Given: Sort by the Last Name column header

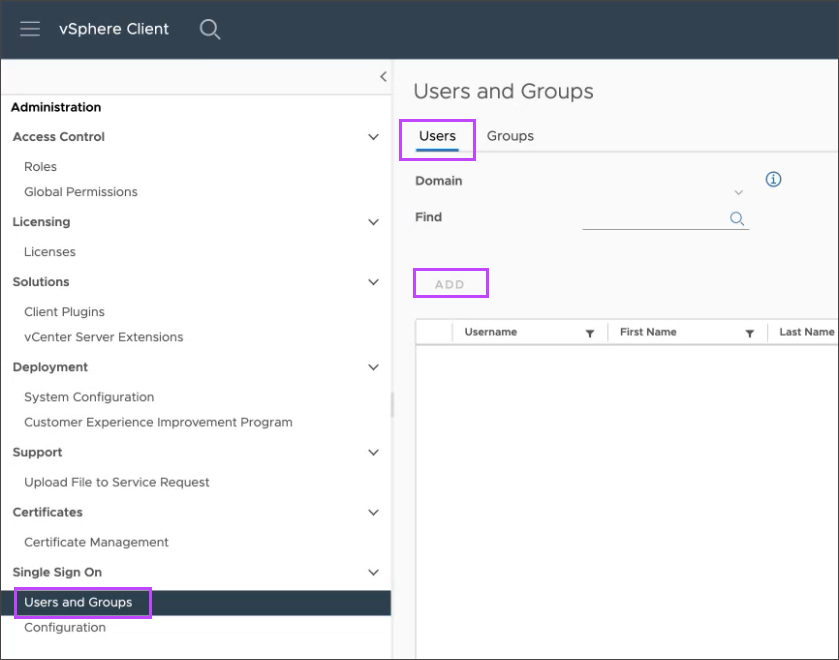Looking at the screenshot, I should point(806,332).
